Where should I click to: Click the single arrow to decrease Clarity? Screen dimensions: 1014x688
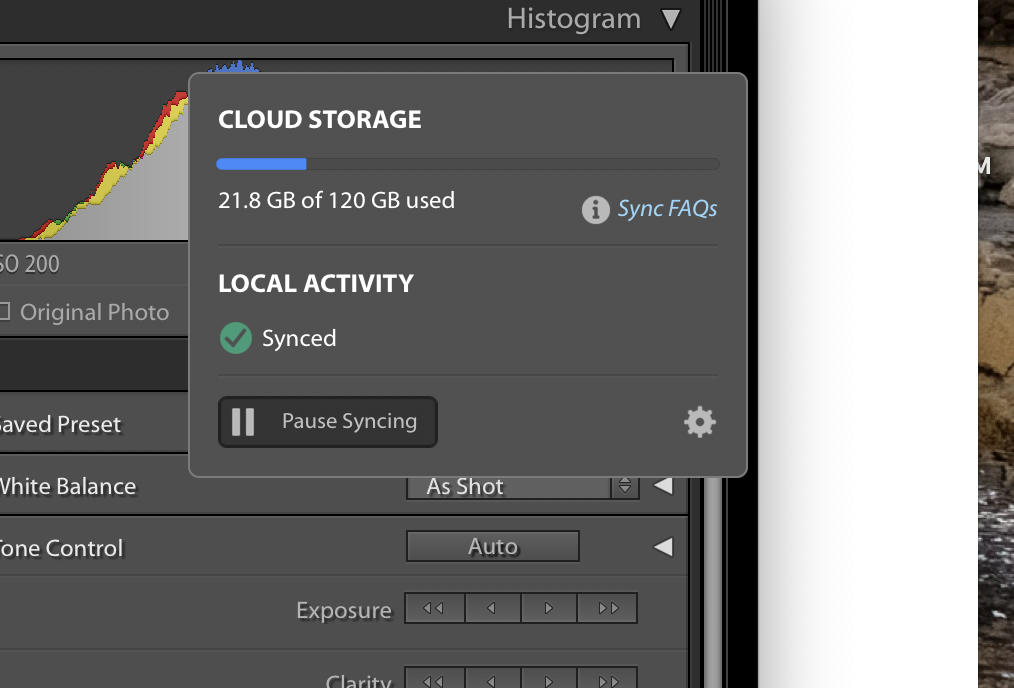pos(493,678)
